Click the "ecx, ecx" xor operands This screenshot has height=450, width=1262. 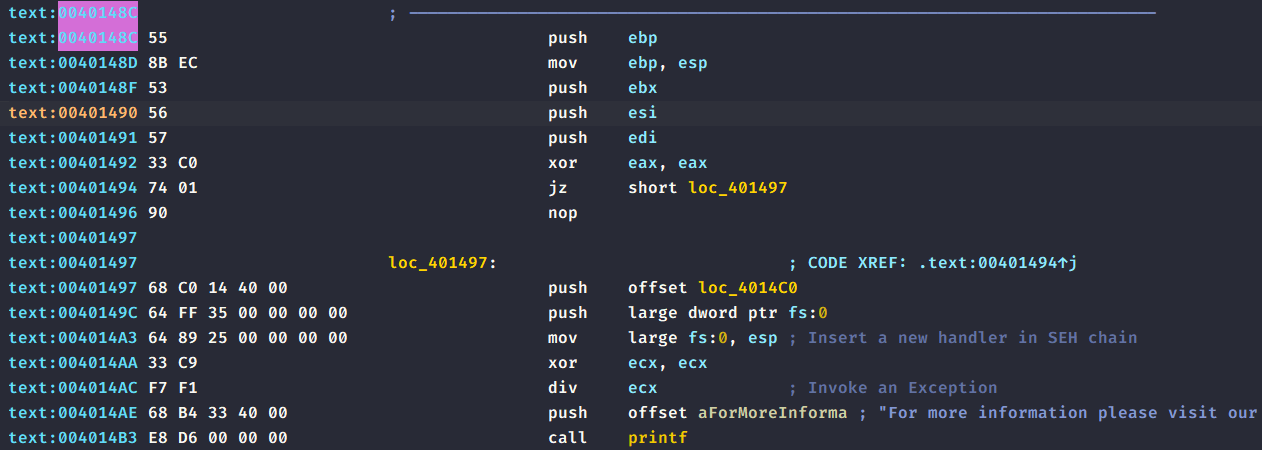(x=667, y=363)
